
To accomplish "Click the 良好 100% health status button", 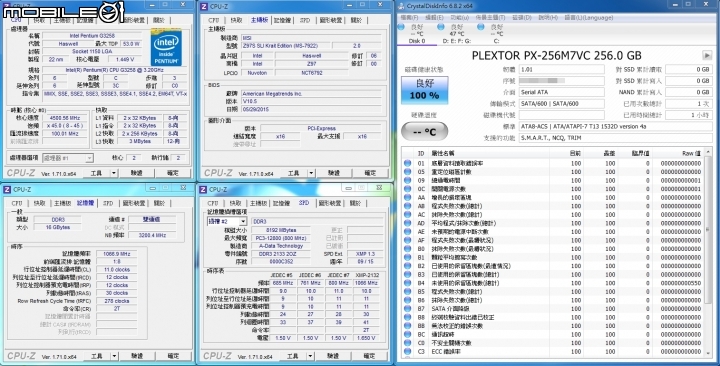I will pos(425,90).
